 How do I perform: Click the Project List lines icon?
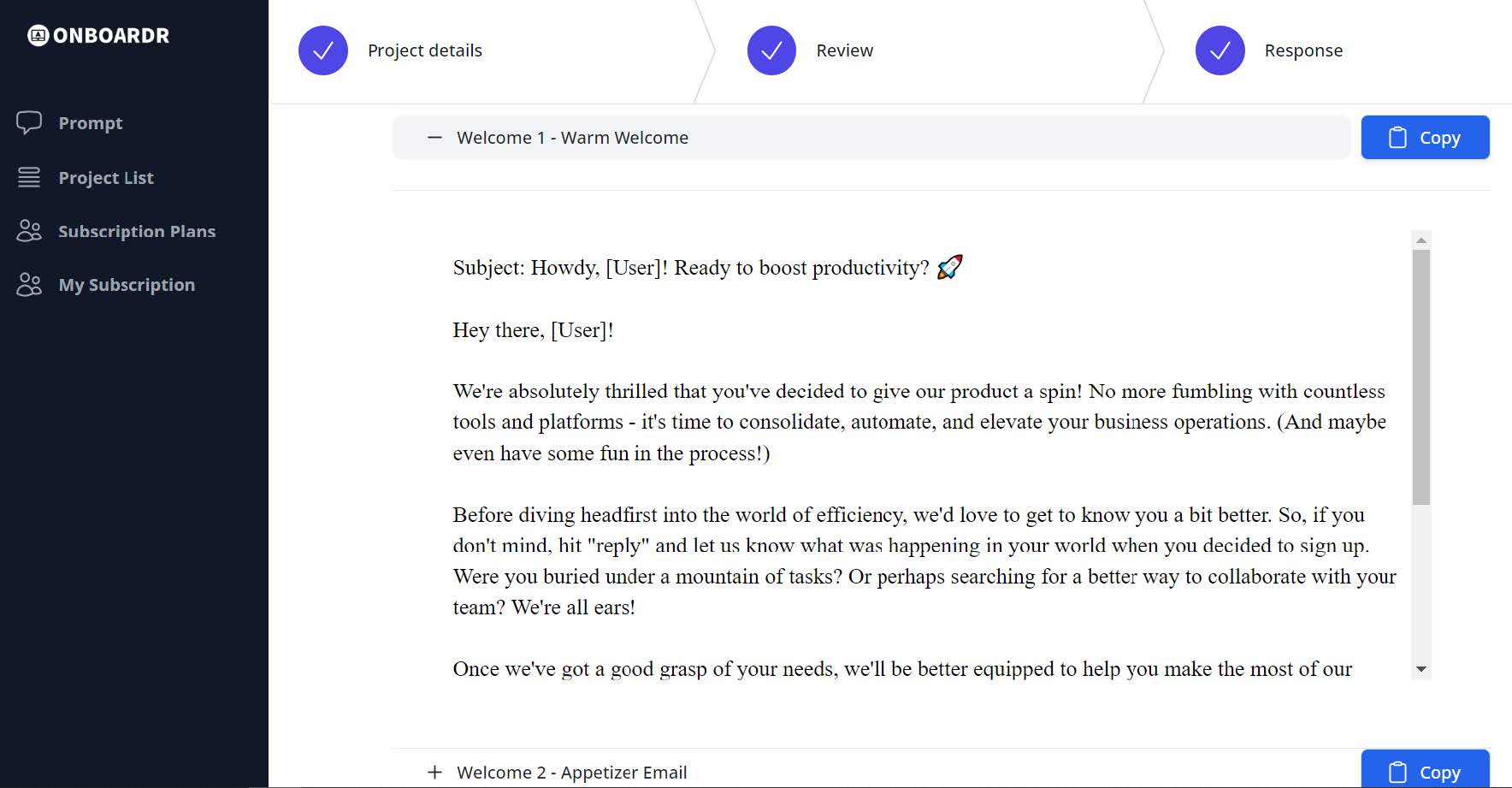[x=29, y=177]
